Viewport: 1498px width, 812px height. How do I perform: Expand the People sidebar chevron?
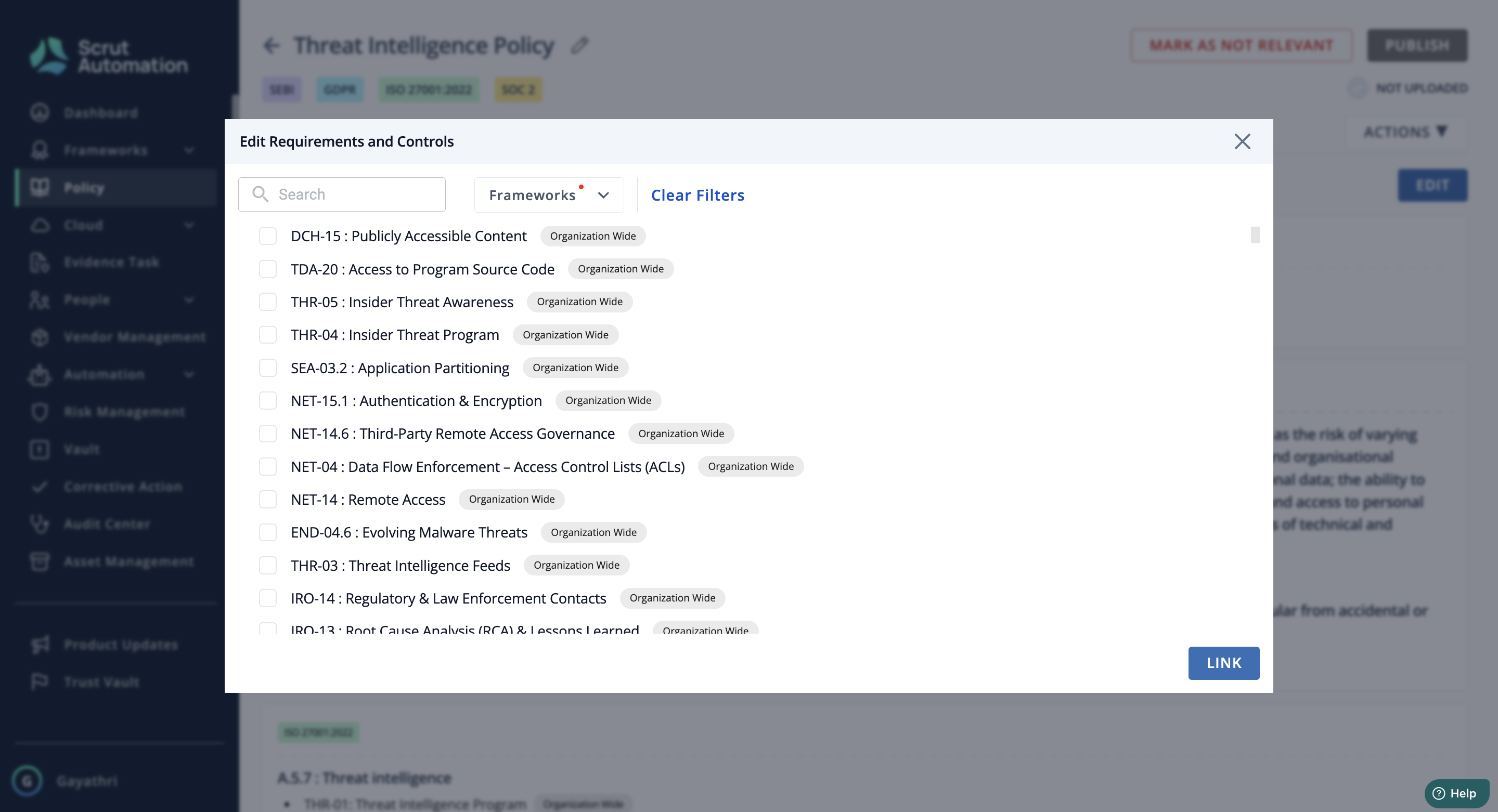(x=189, y=300)
